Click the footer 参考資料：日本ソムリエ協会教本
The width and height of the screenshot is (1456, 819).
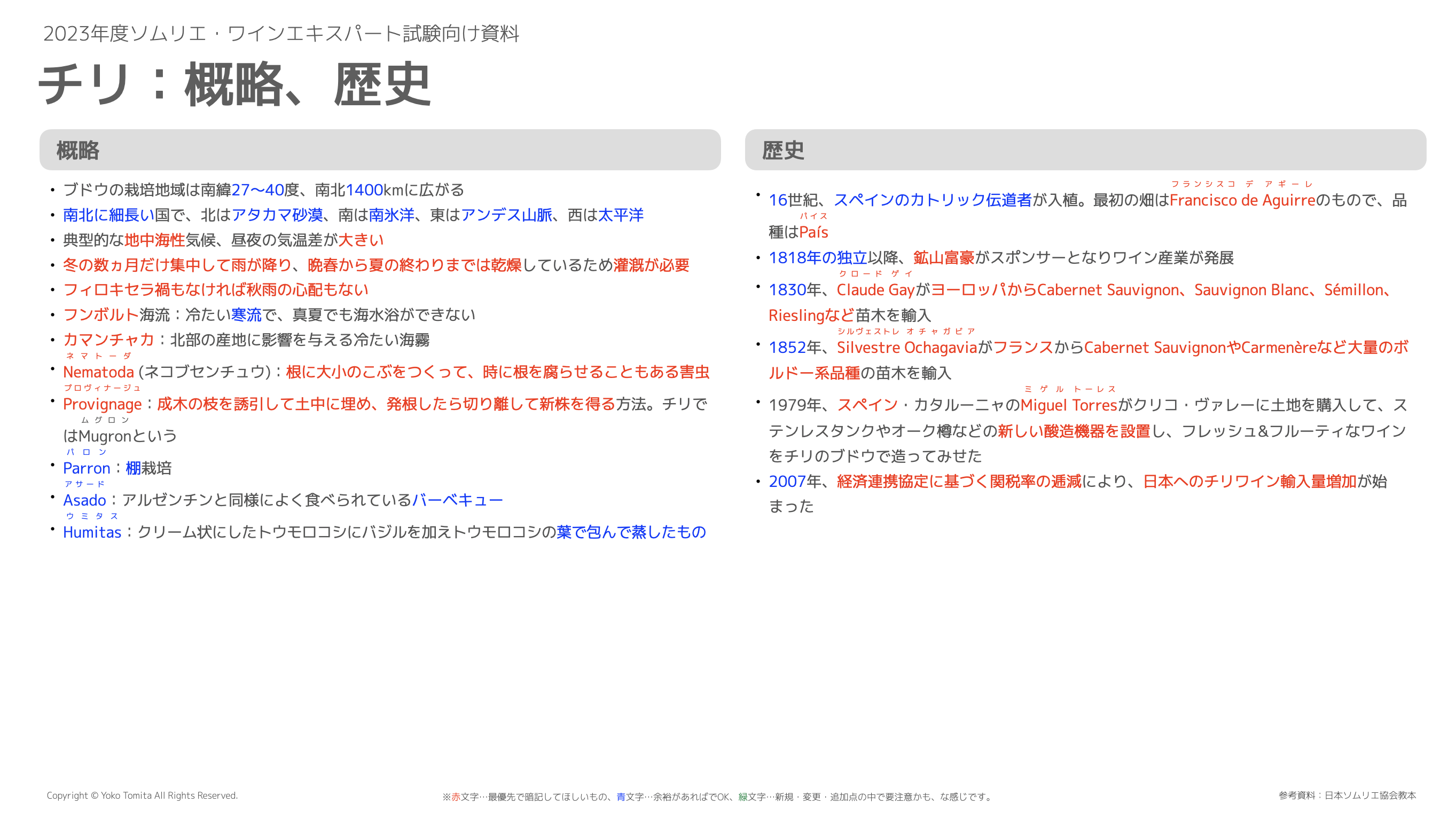tap(1348, 796)
